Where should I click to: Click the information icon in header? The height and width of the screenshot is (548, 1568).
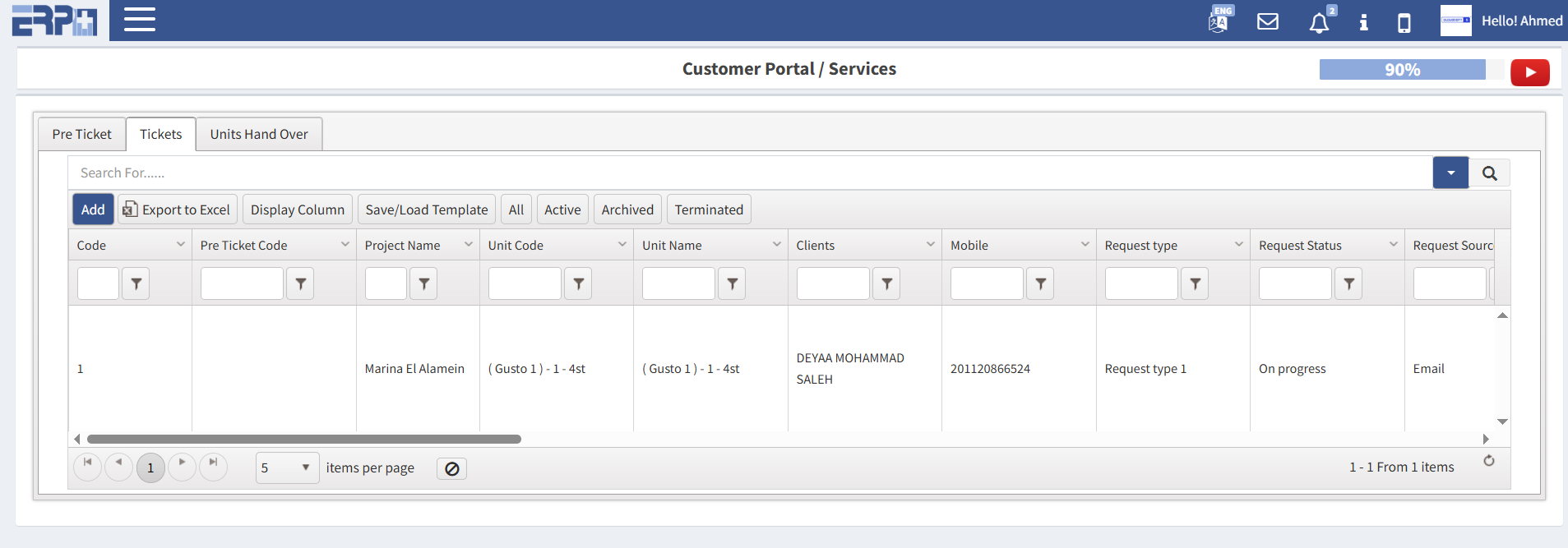[x=1363, y=22]
